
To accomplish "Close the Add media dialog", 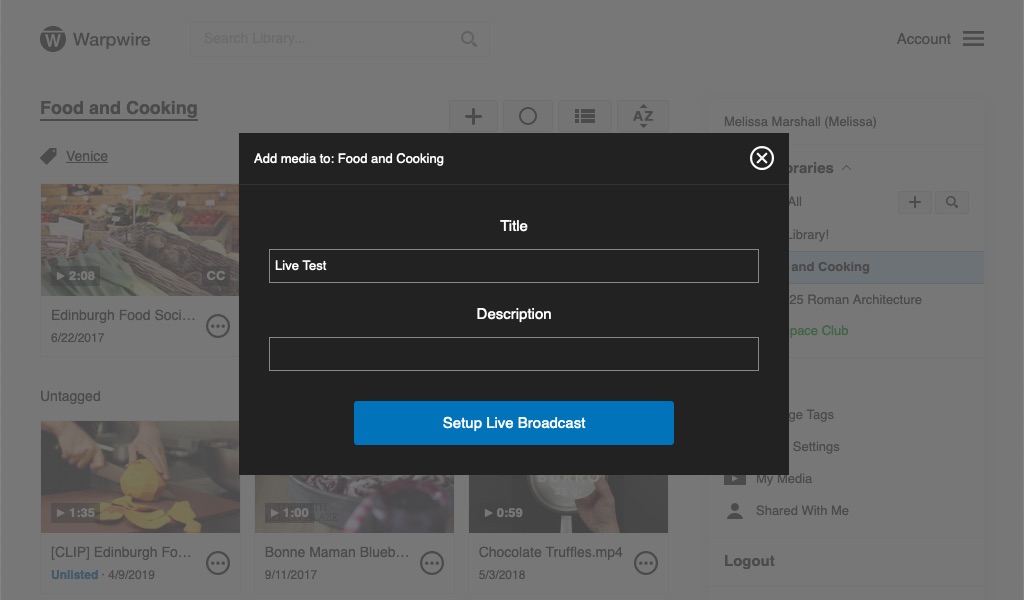I will tap(761, 158).
